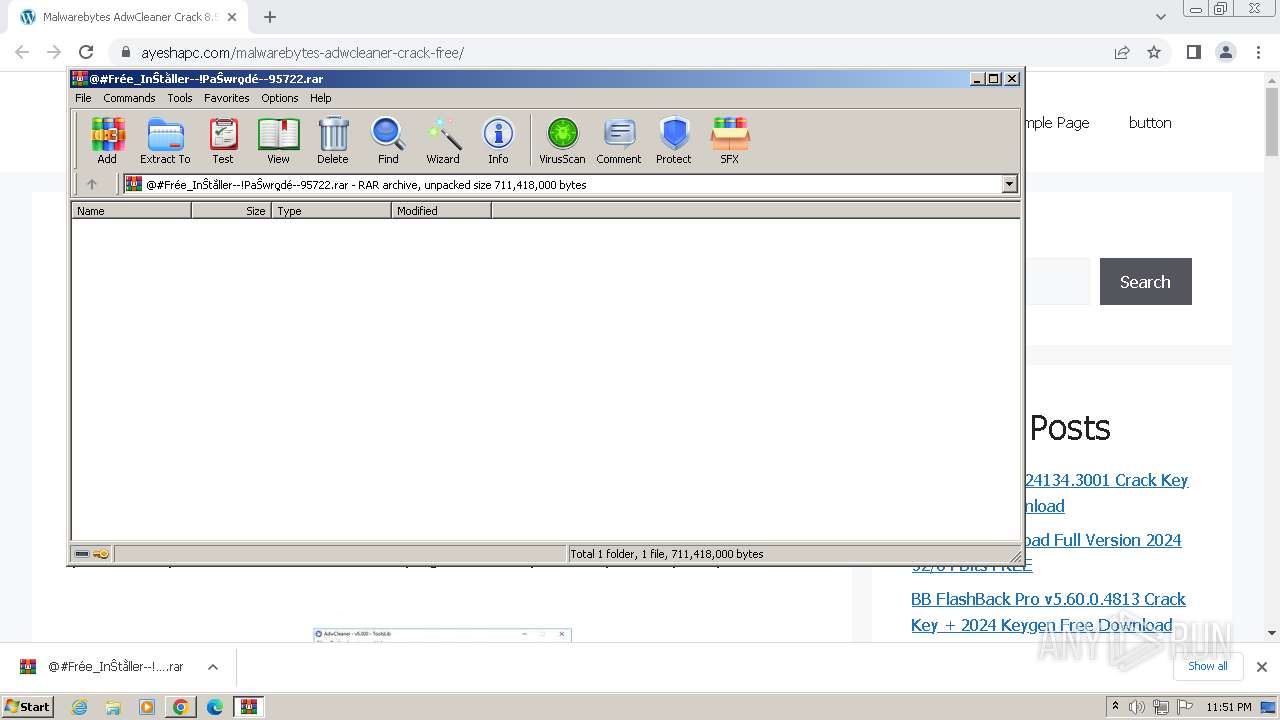Share this page icon in Chrome

(x=1122, y=52)
